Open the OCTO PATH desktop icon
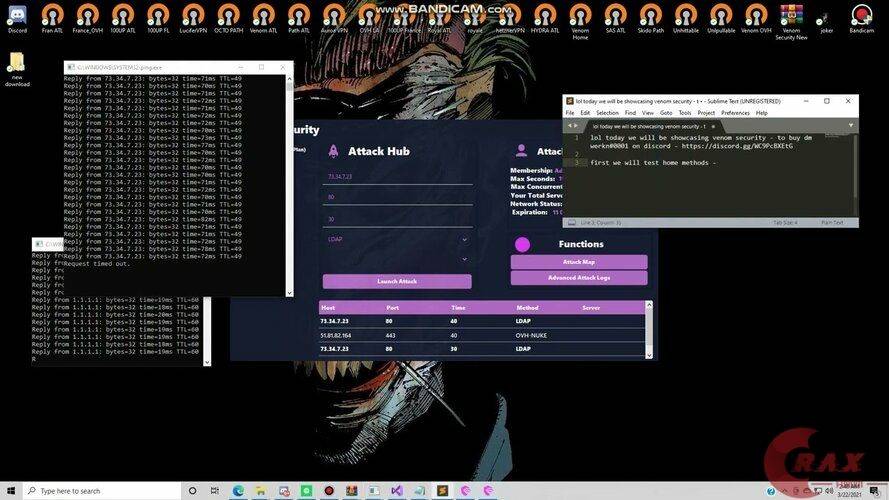The image size is (889, 500). pyautogui.click(x=228, y=19)
